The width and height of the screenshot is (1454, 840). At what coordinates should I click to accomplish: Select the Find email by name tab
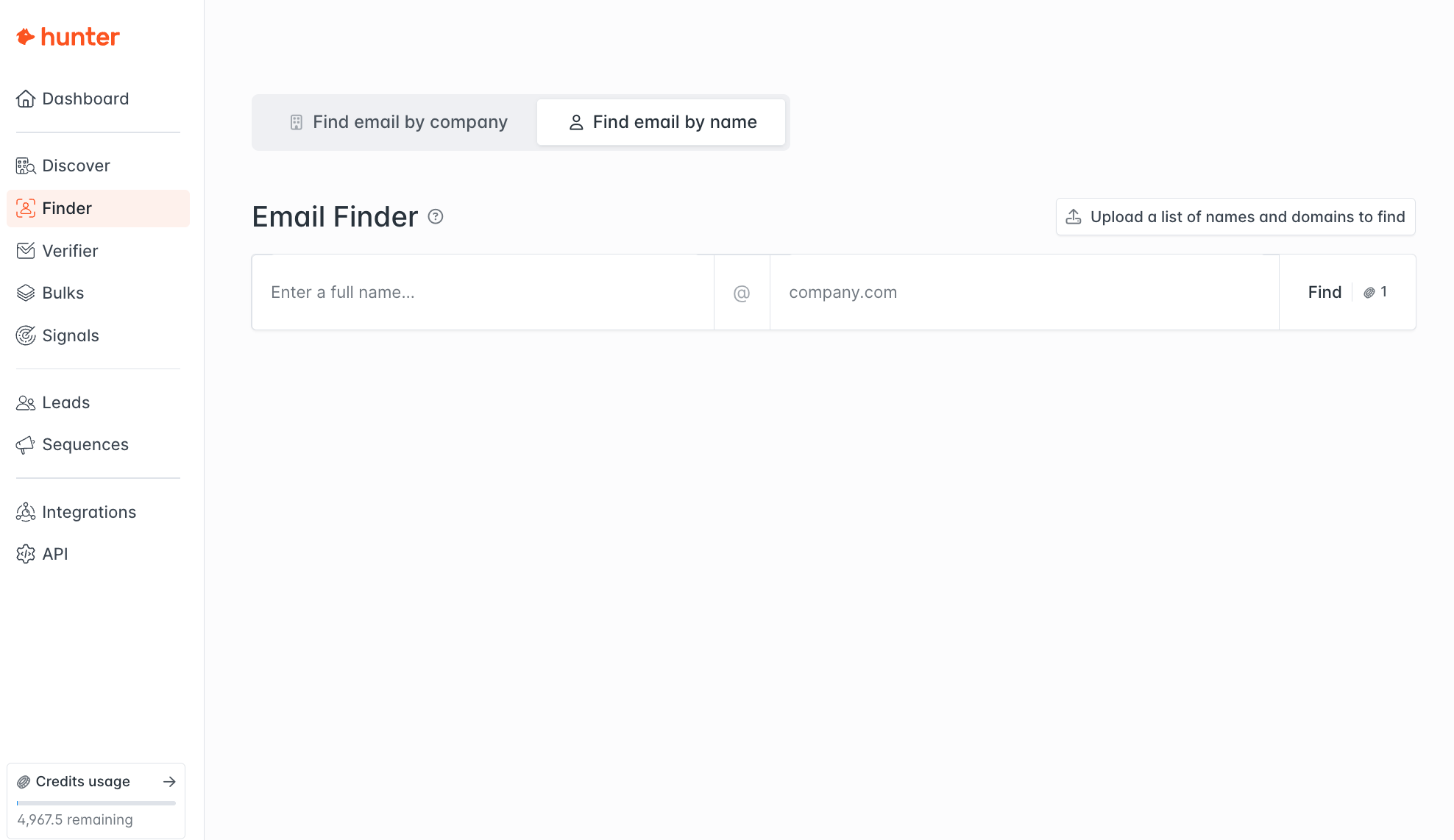[662, 122]
